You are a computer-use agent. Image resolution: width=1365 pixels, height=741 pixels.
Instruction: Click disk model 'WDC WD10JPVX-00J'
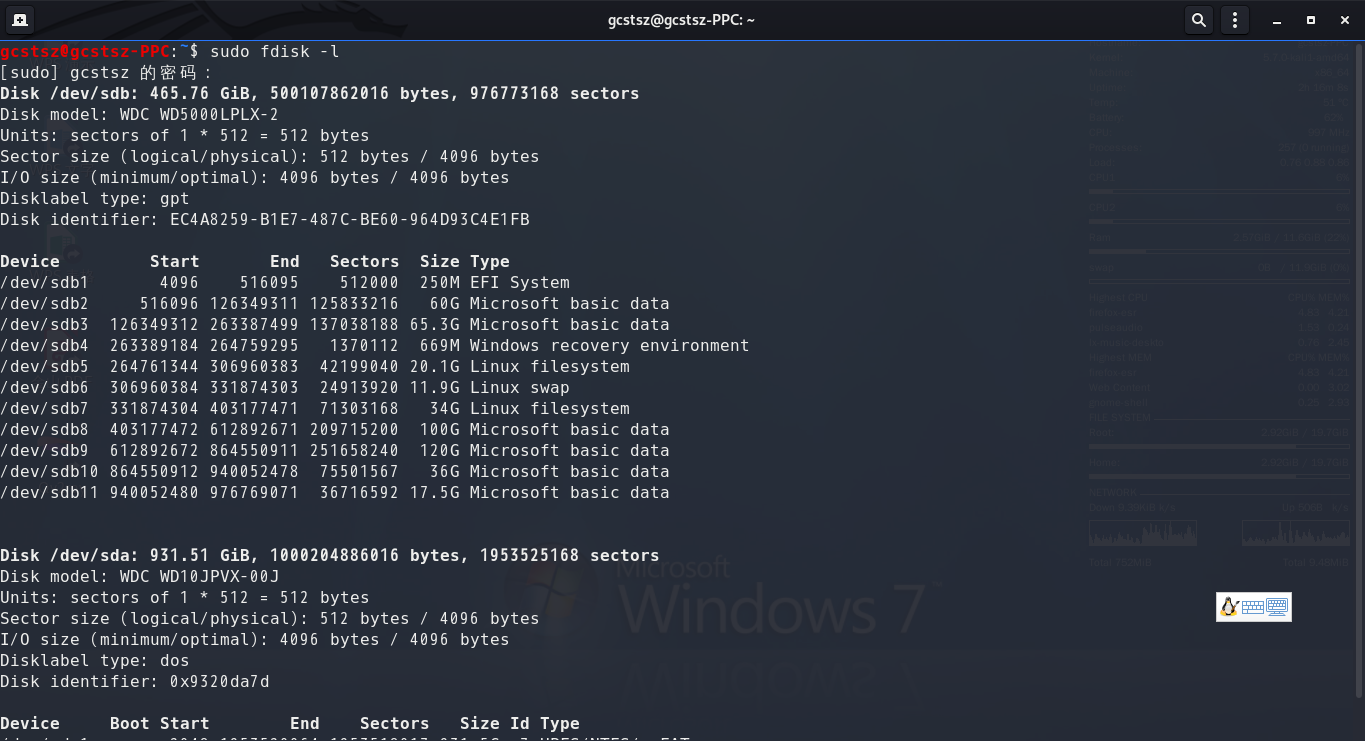(x=199, y=576)
